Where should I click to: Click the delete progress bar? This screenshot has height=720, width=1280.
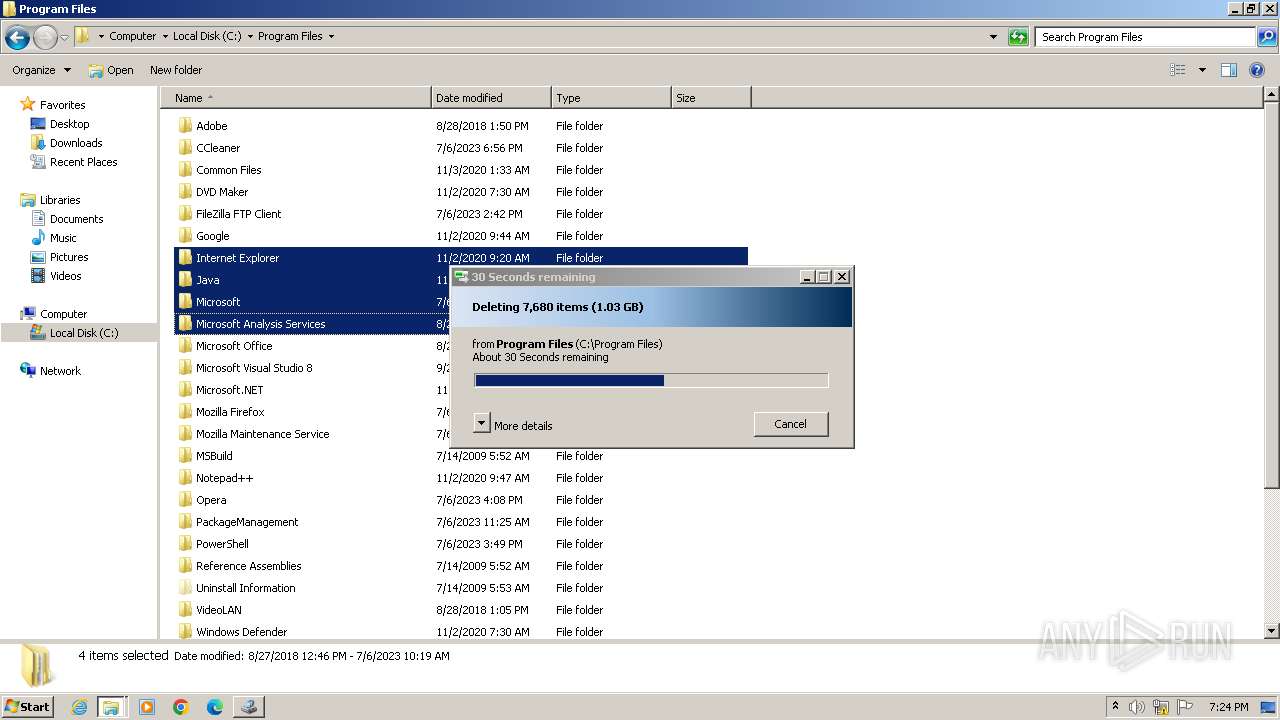click(651, 380)
